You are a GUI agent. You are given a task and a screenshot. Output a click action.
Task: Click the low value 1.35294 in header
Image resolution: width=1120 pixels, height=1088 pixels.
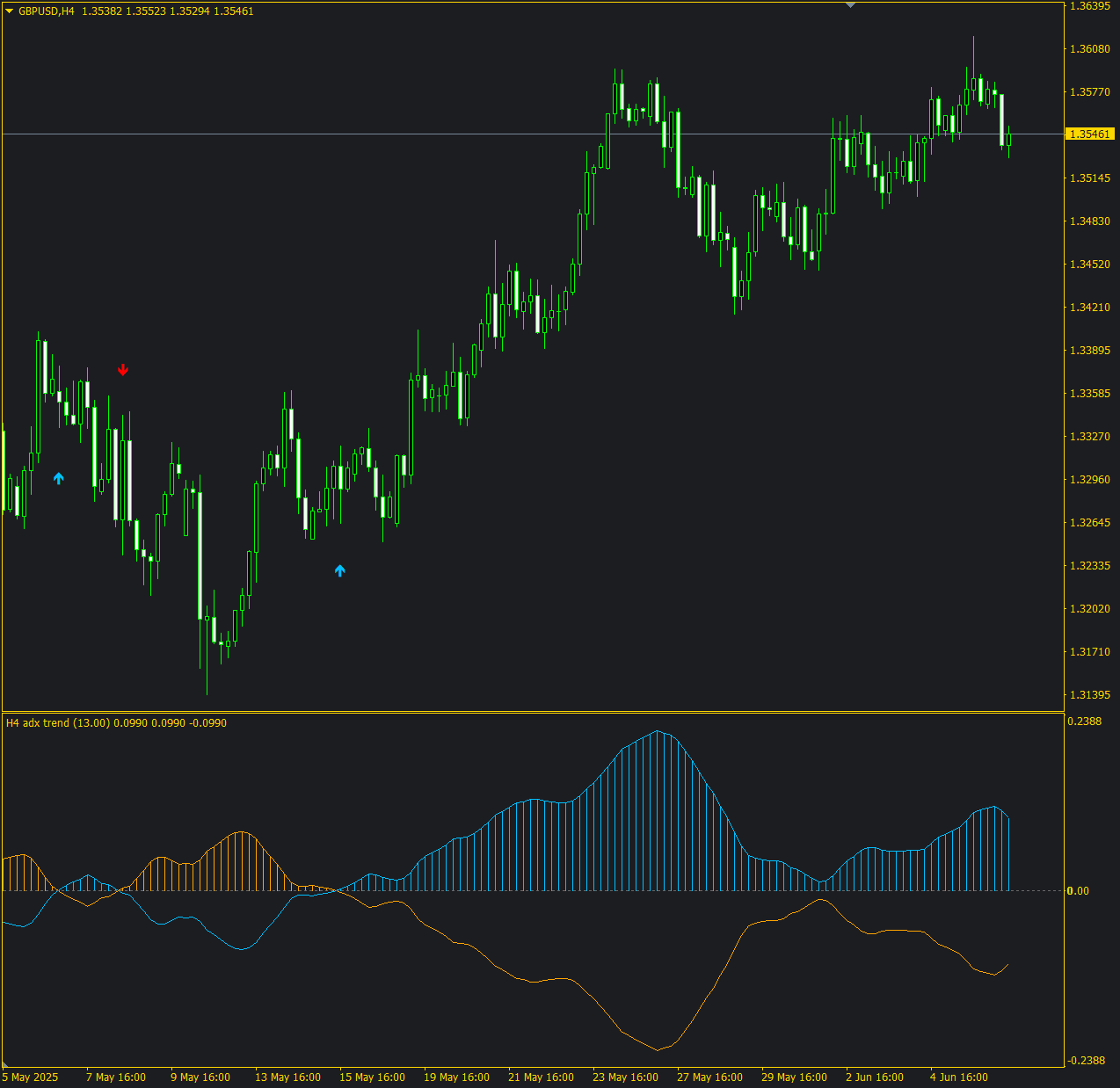189,11
